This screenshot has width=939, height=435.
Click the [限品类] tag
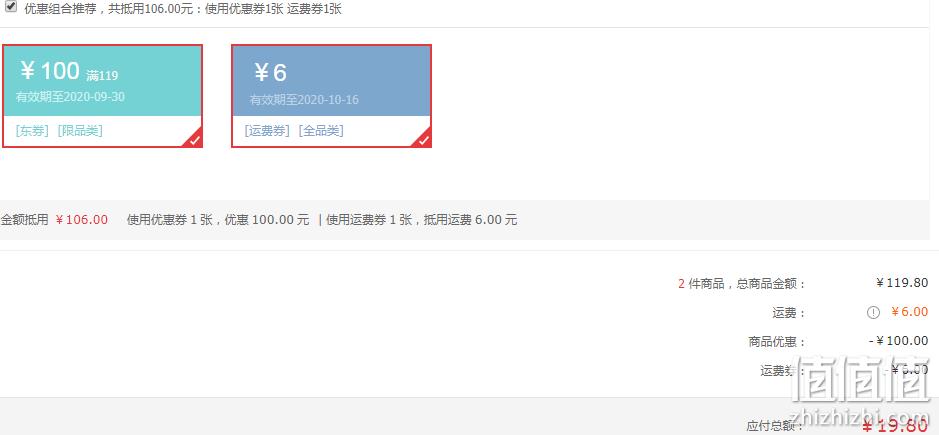(80, 131)
